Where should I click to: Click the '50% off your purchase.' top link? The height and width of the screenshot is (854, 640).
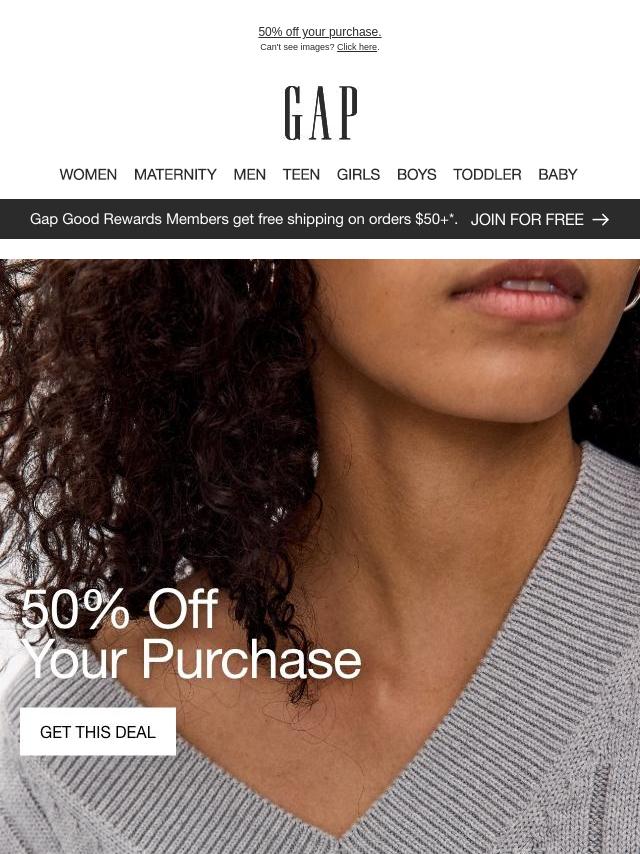coord(320,32)
